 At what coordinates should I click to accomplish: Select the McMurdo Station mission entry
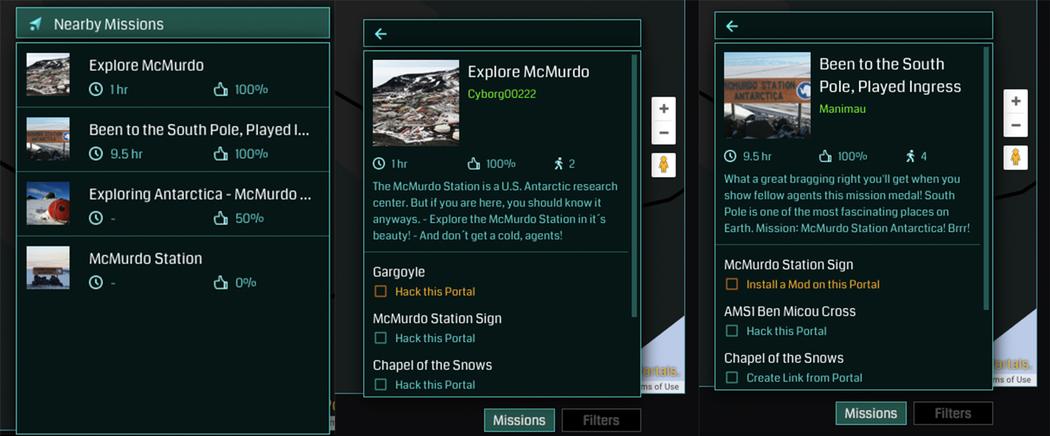pyautogui.click(x=173, y=268)
